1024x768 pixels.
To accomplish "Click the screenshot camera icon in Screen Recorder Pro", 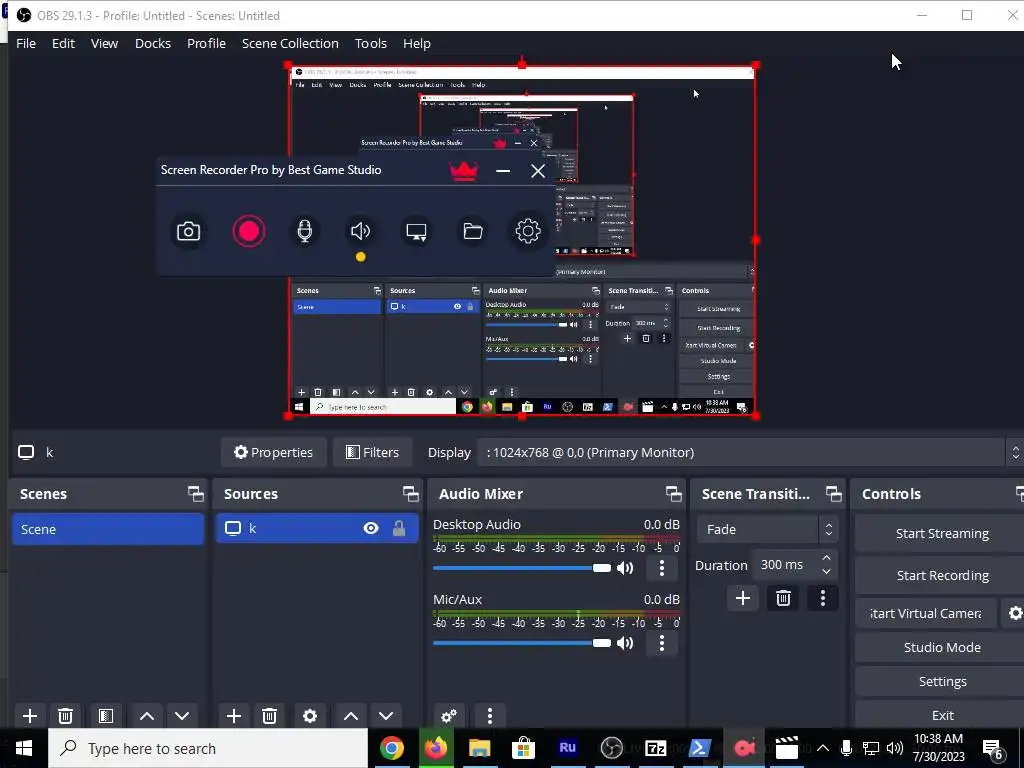I will click(x=188, y=231).
